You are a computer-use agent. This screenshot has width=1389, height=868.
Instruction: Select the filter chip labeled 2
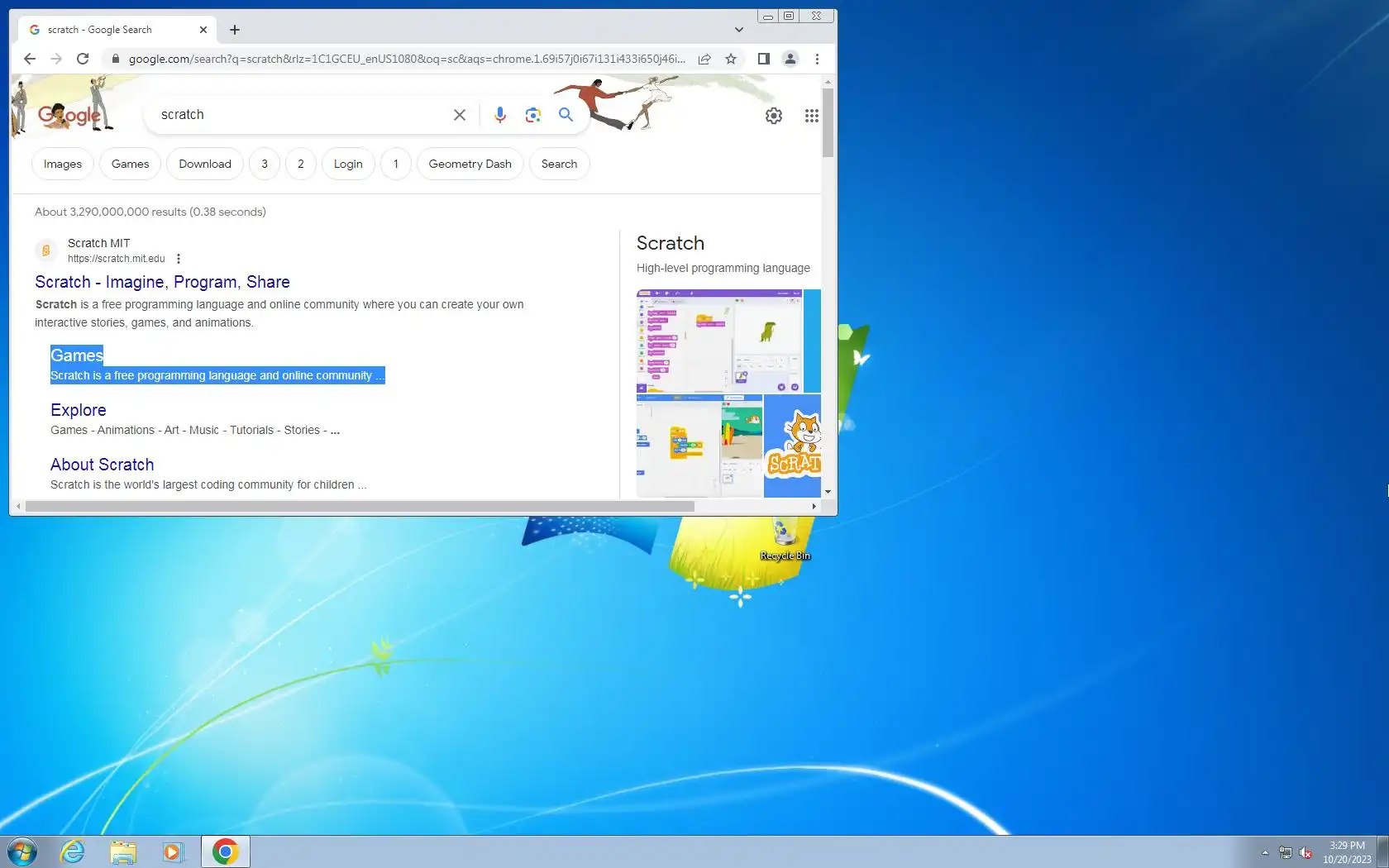301,164
